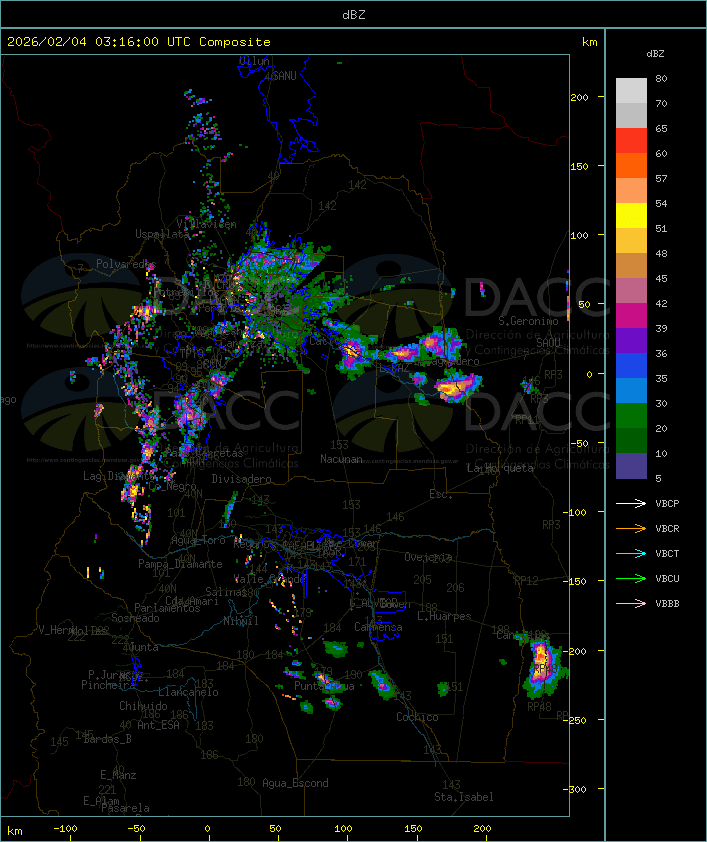Screen dimensions: 707x842
Task: Click the Nacunan map label
Action: click(x=341, y=459)
